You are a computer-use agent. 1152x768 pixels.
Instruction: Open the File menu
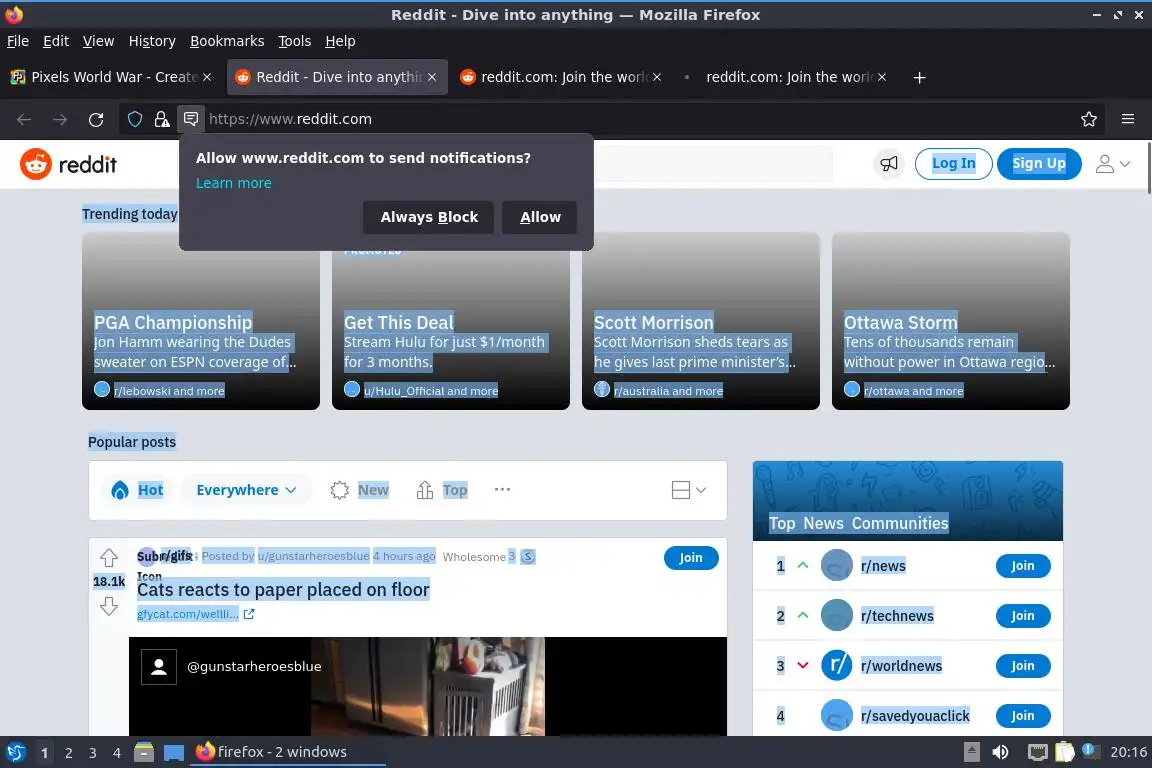point(18,41)
